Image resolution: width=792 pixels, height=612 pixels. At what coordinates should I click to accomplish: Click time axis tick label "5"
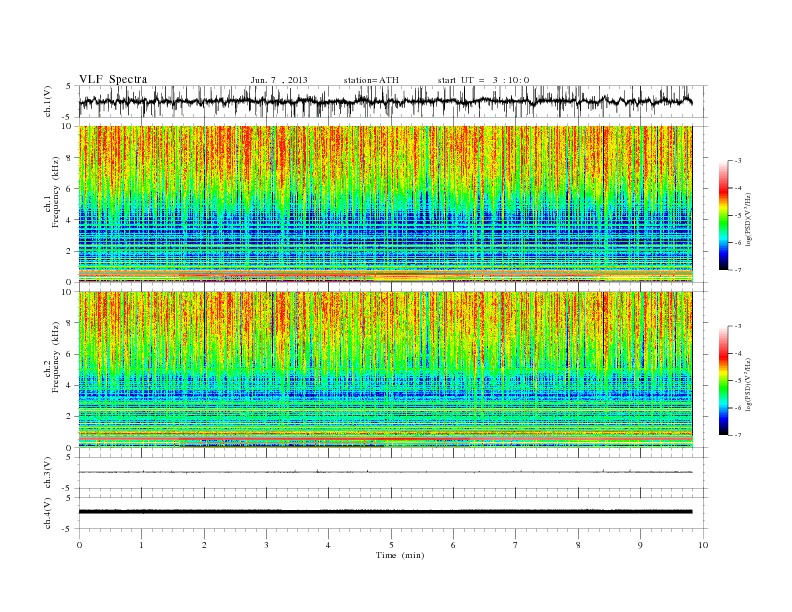click(391, 545)
